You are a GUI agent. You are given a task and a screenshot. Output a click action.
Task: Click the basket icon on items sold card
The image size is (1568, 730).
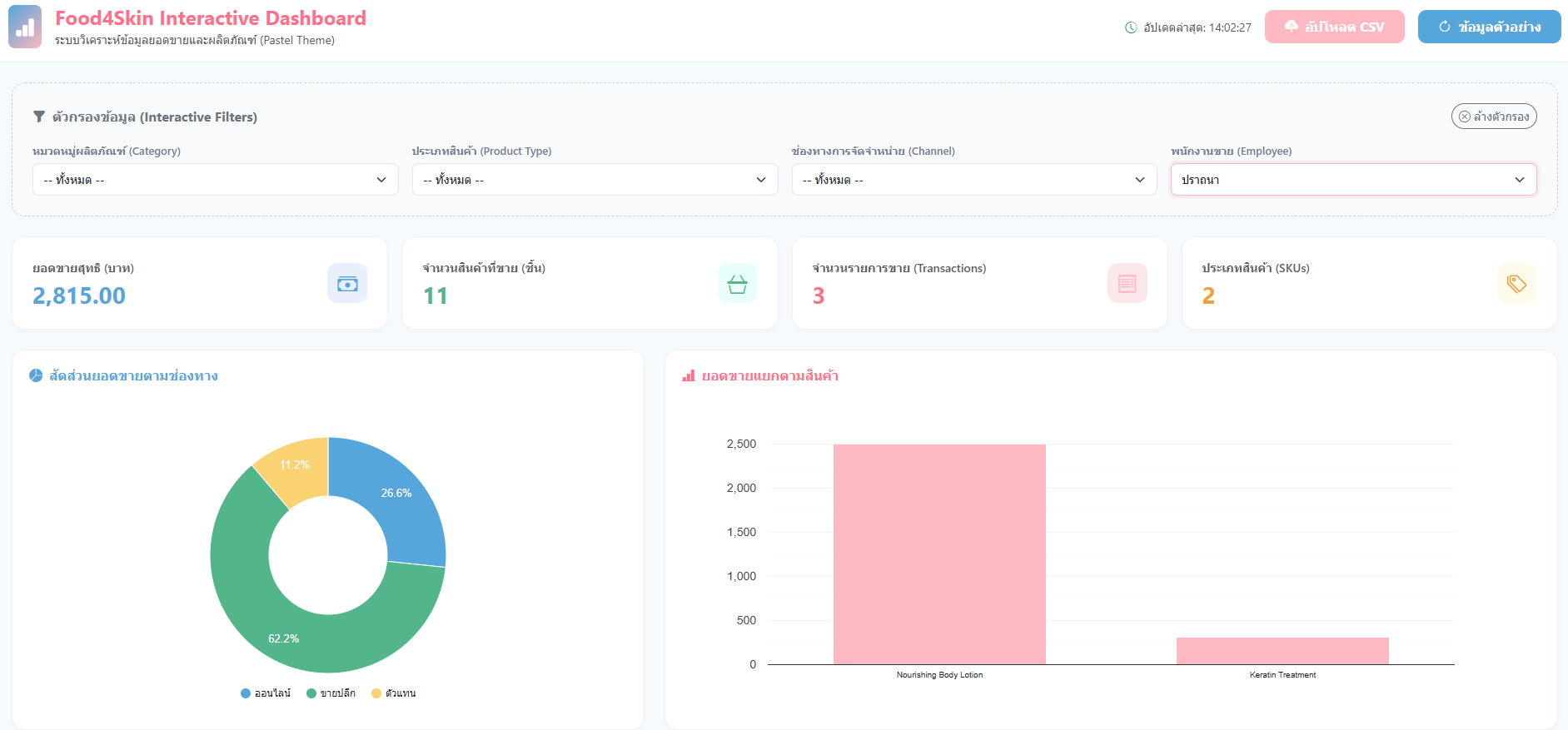[x=738, y=284]
